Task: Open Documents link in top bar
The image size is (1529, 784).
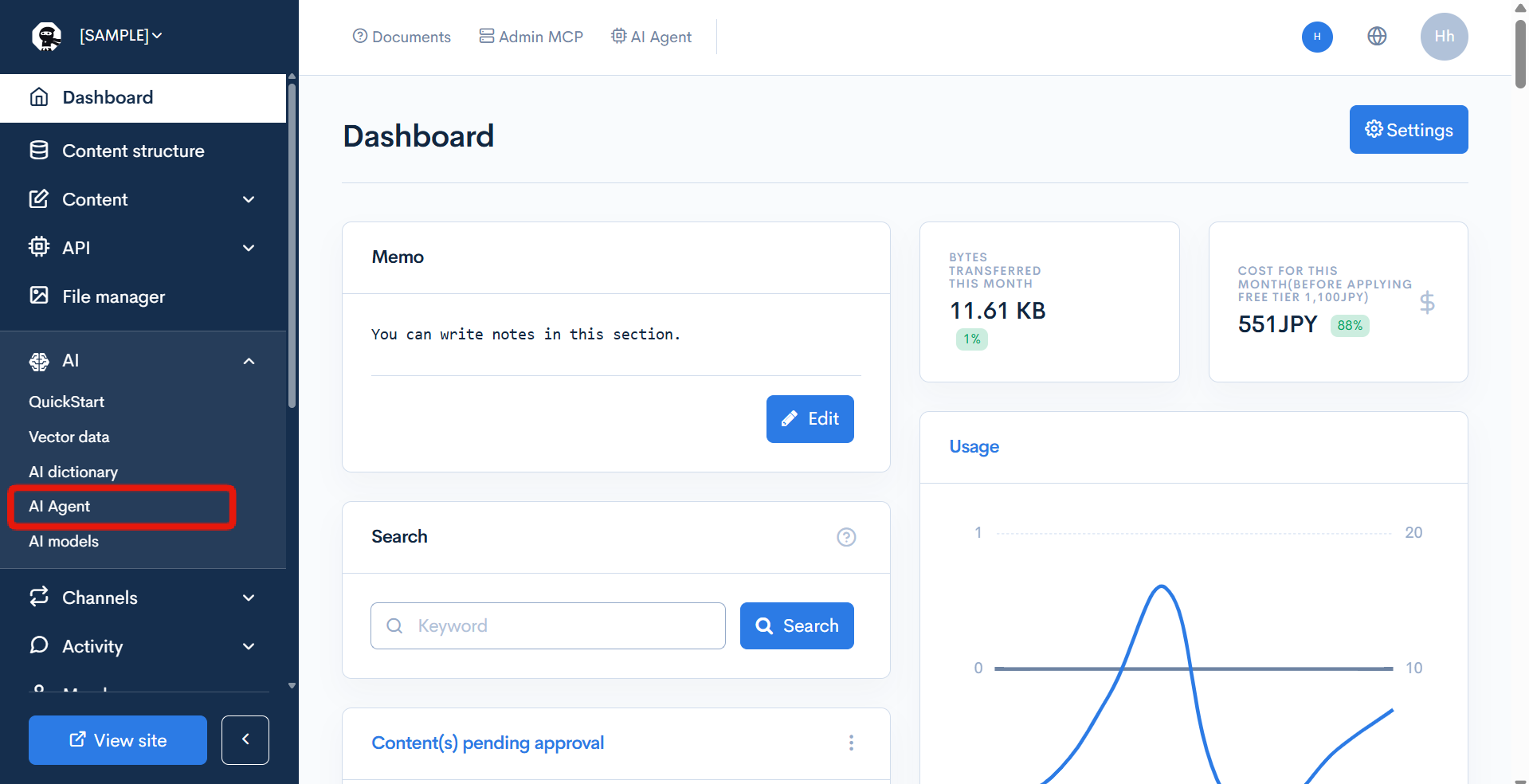Action: pyautogui.click(x=402, y=37)
